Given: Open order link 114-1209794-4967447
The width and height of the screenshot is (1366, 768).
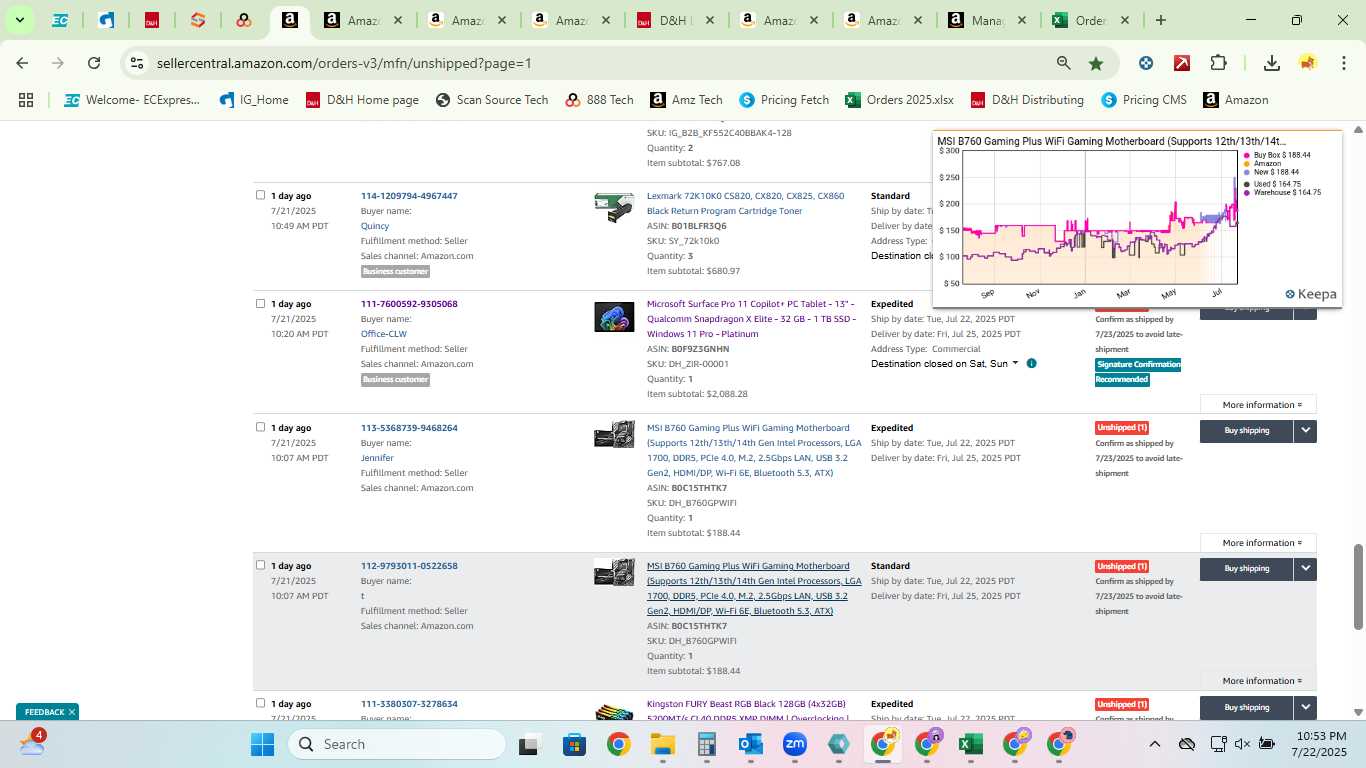Looking at the screenshot, I should [409, 196].
